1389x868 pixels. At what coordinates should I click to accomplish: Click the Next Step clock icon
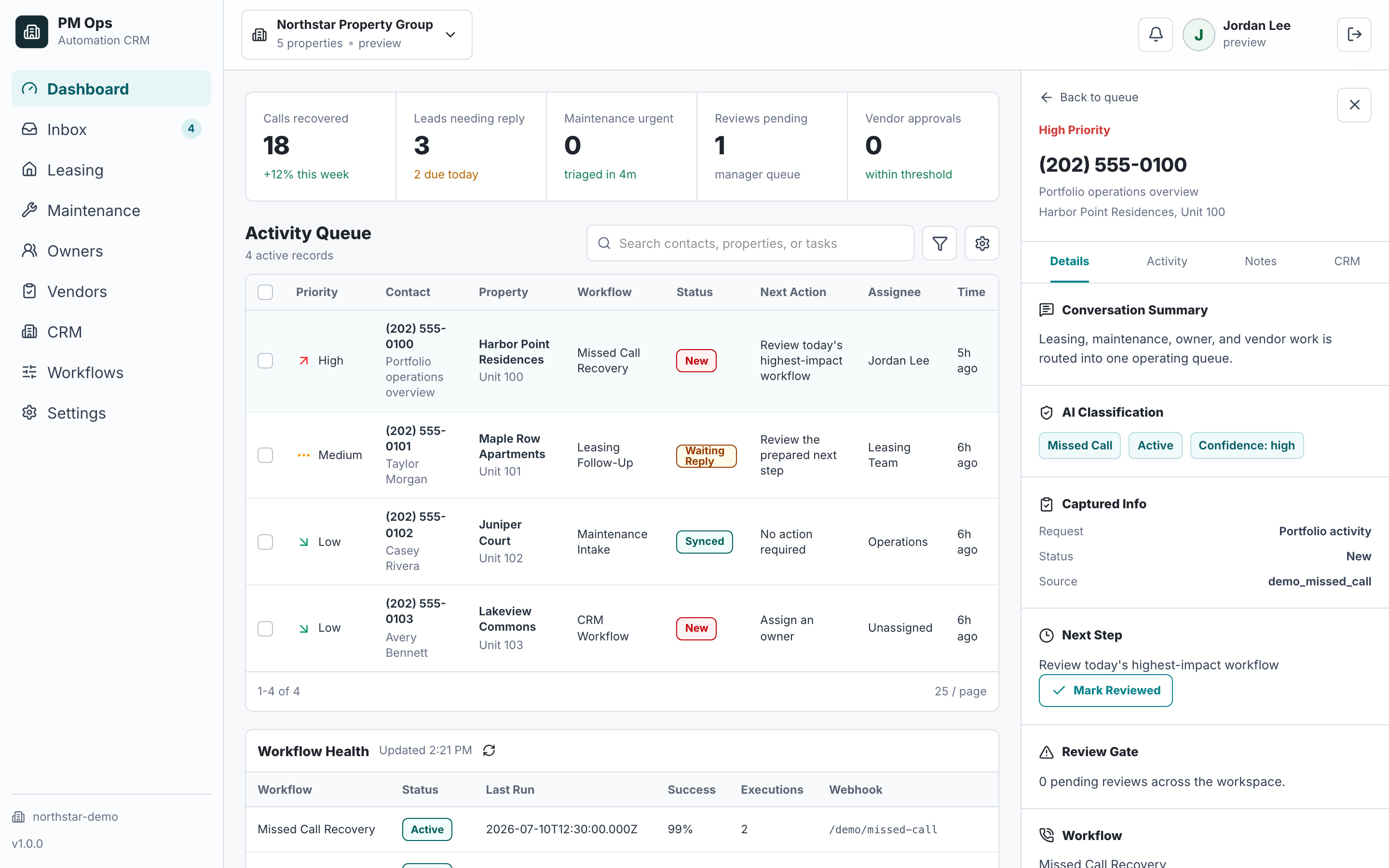tap(1047, 636)
